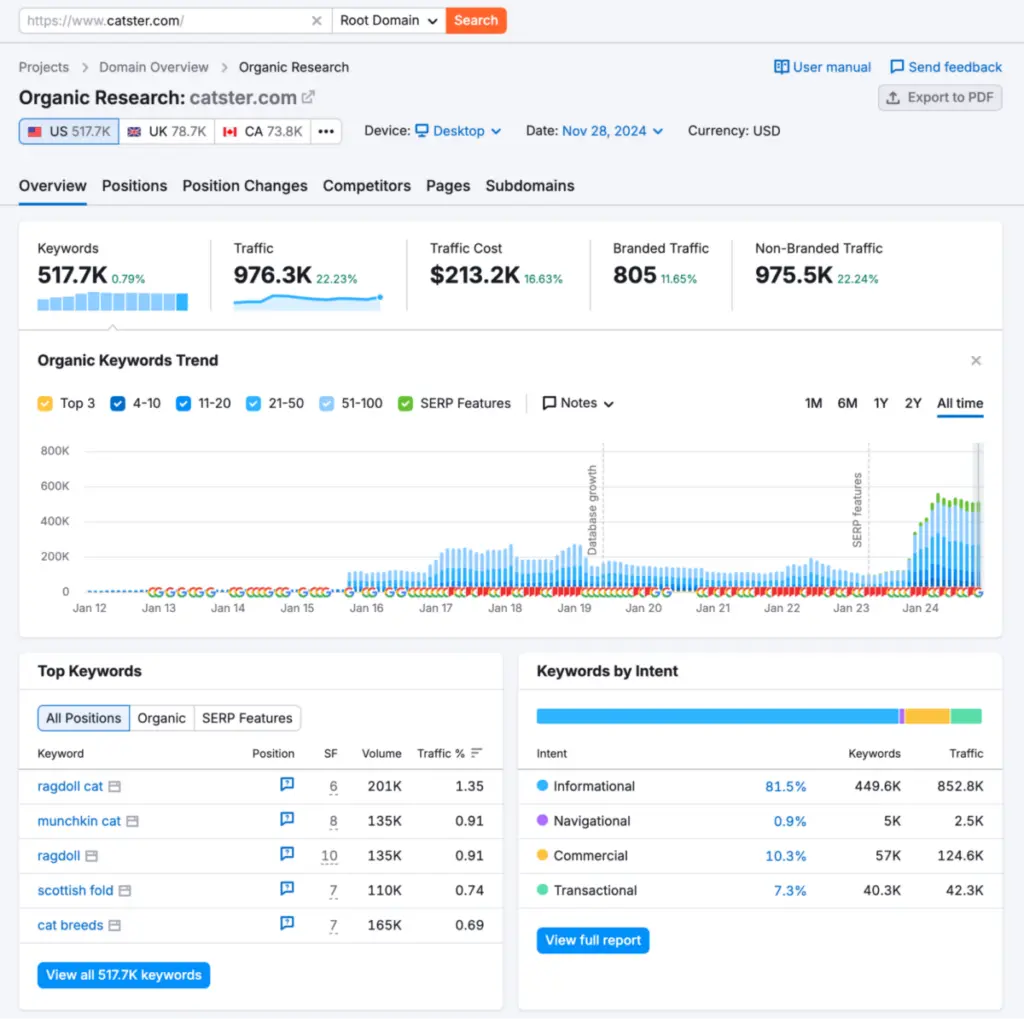Image resolution: width=1024 pixels, height=1019 pixels.
Task: Disable the 51-100 positions checkbox
Action: pyautogui.click(x=327, y=404)
